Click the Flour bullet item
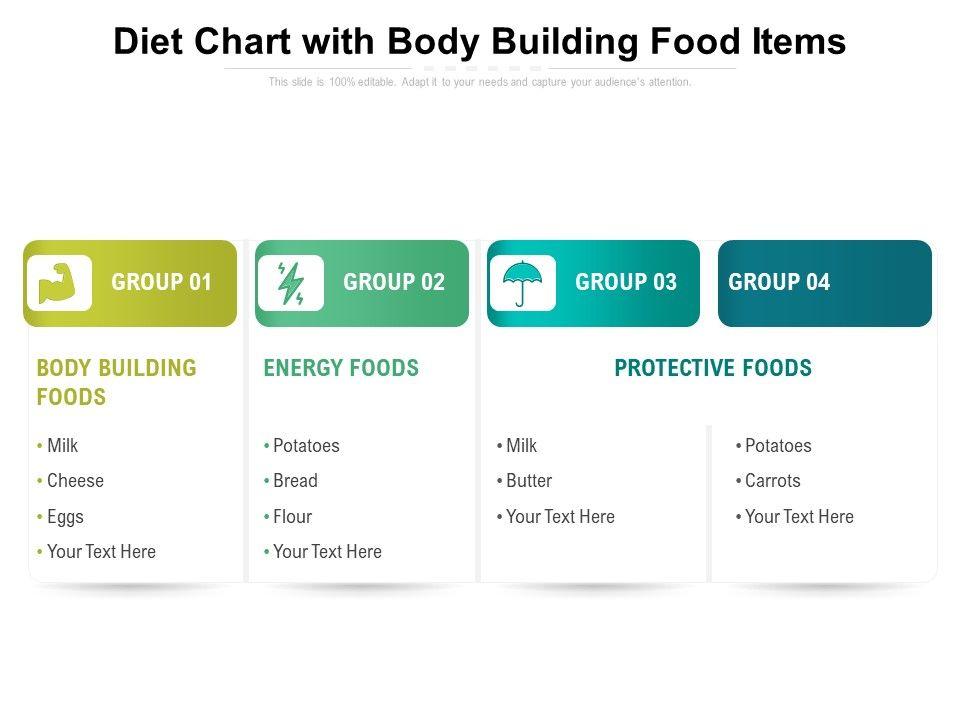Screen dimensions: 960x720 point(292,517)
